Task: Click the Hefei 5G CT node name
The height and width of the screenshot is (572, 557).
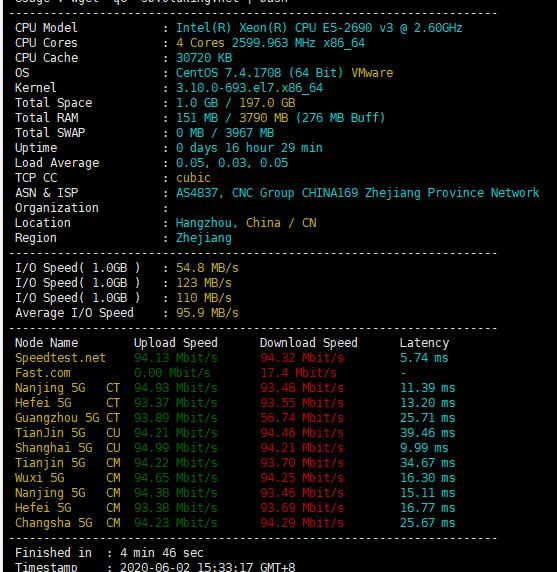Action: point(67,403)
